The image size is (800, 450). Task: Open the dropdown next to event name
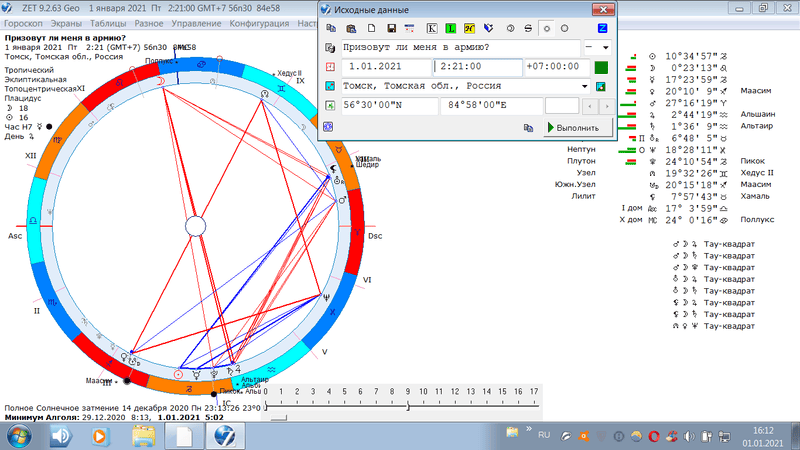coord(606,48)
